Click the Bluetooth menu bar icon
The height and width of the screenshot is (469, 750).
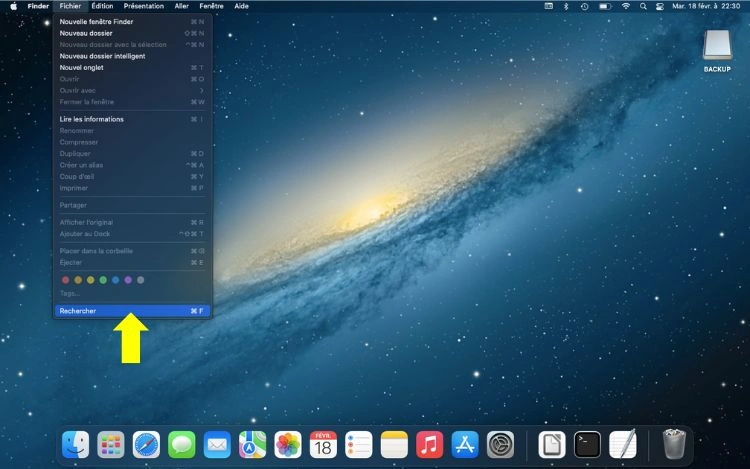point(565,6)
